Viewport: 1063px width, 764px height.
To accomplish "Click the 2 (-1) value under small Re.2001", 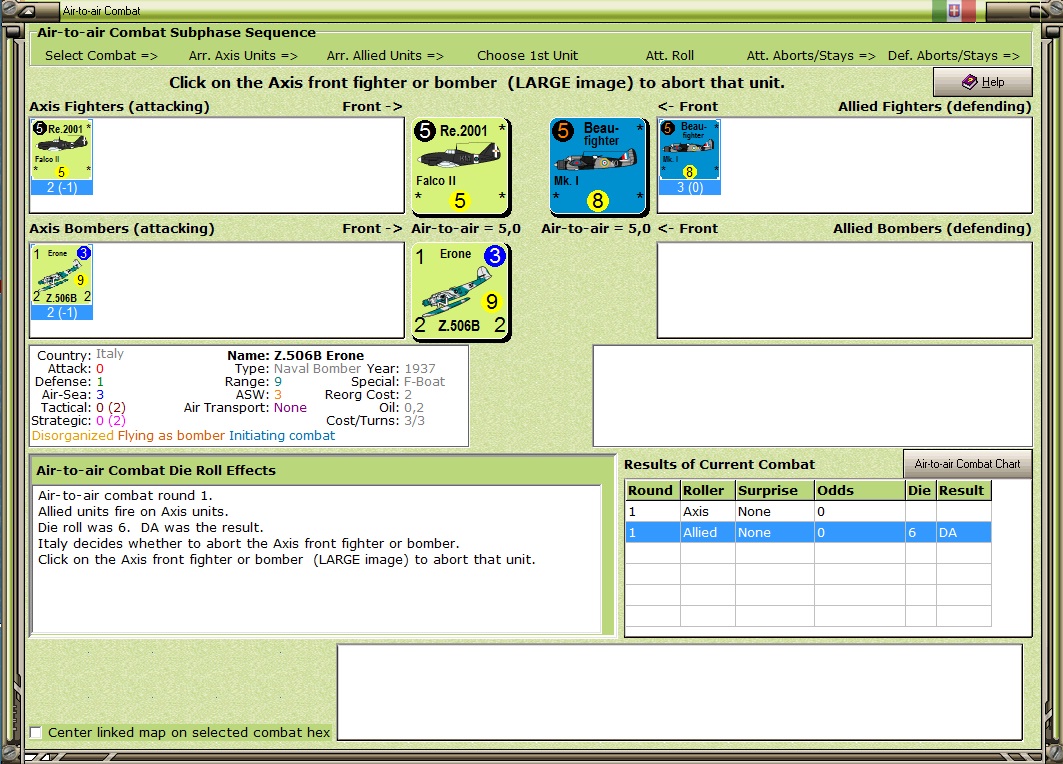I will tap(62, 188).
